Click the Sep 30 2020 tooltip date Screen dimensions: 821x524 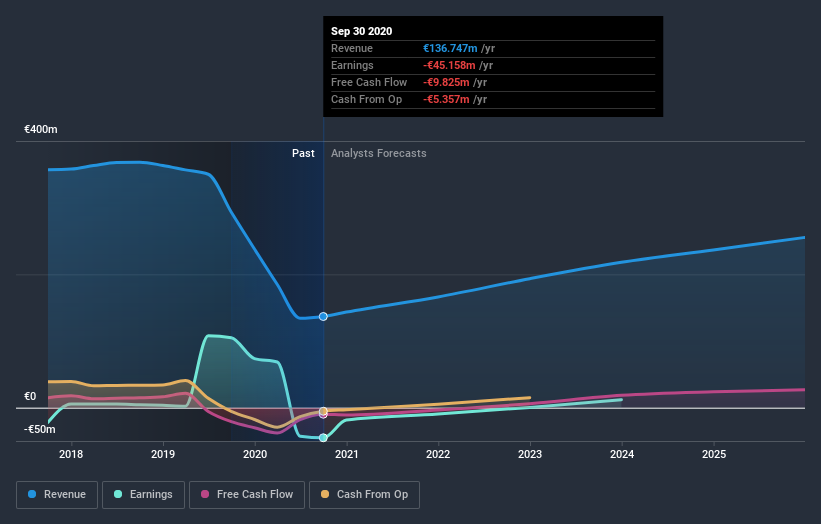[x=361, y=31]
